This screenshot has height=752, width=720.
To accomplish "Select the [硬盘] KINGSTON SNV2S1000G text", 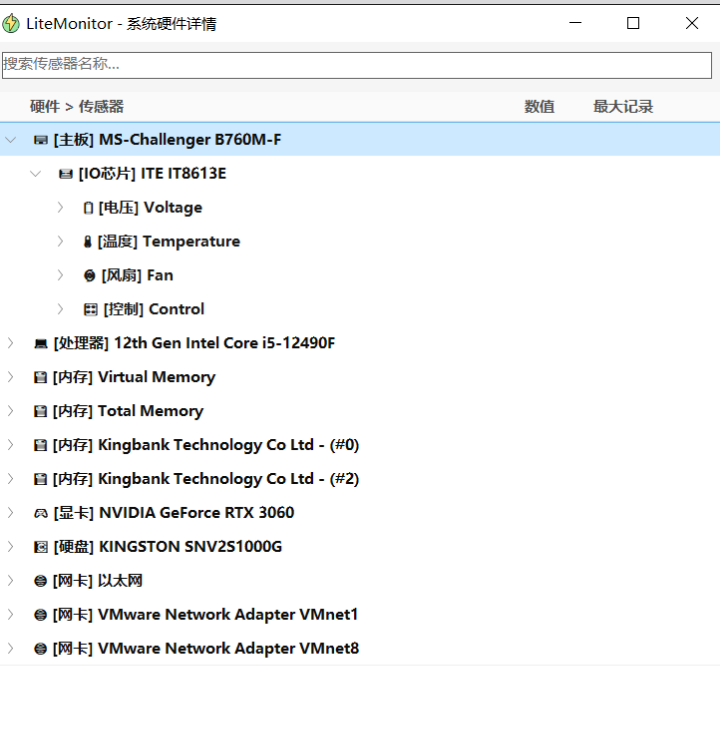I will click(168, 547).
